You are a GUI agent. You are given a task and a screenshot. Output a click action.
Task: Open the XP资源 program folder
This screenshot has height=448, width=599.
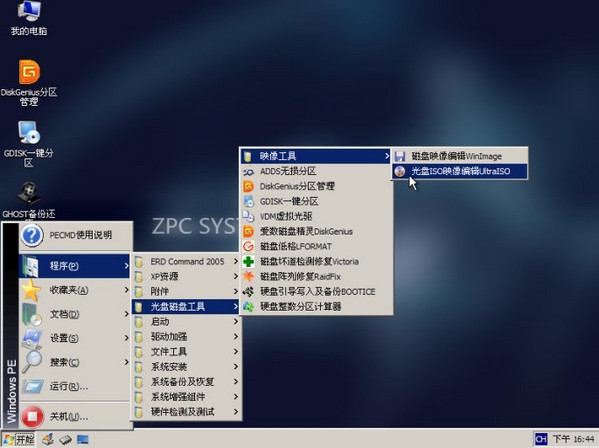[186, 277]
